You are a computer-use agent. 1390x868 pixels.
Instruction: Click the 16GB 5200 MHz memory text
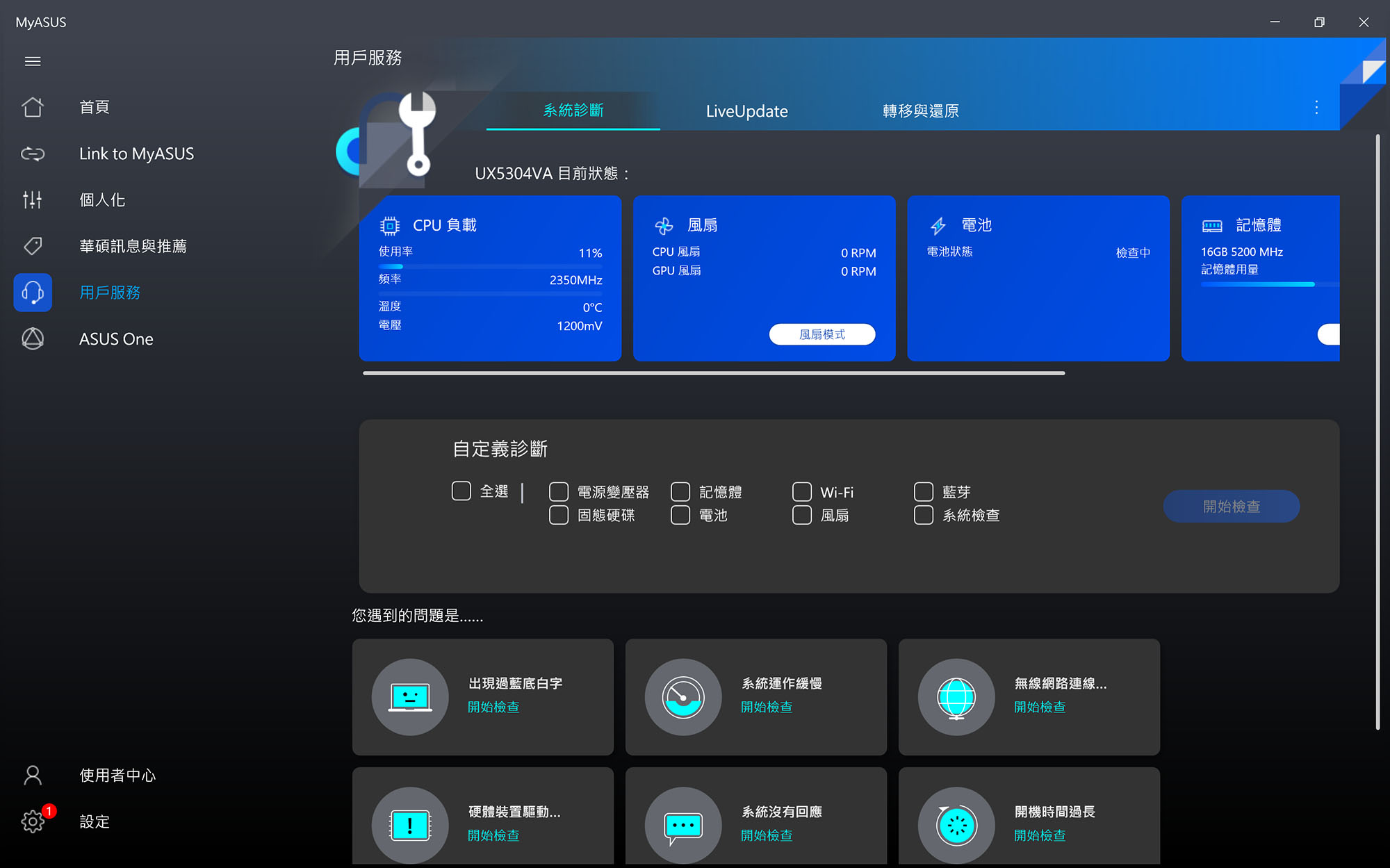1242,252
